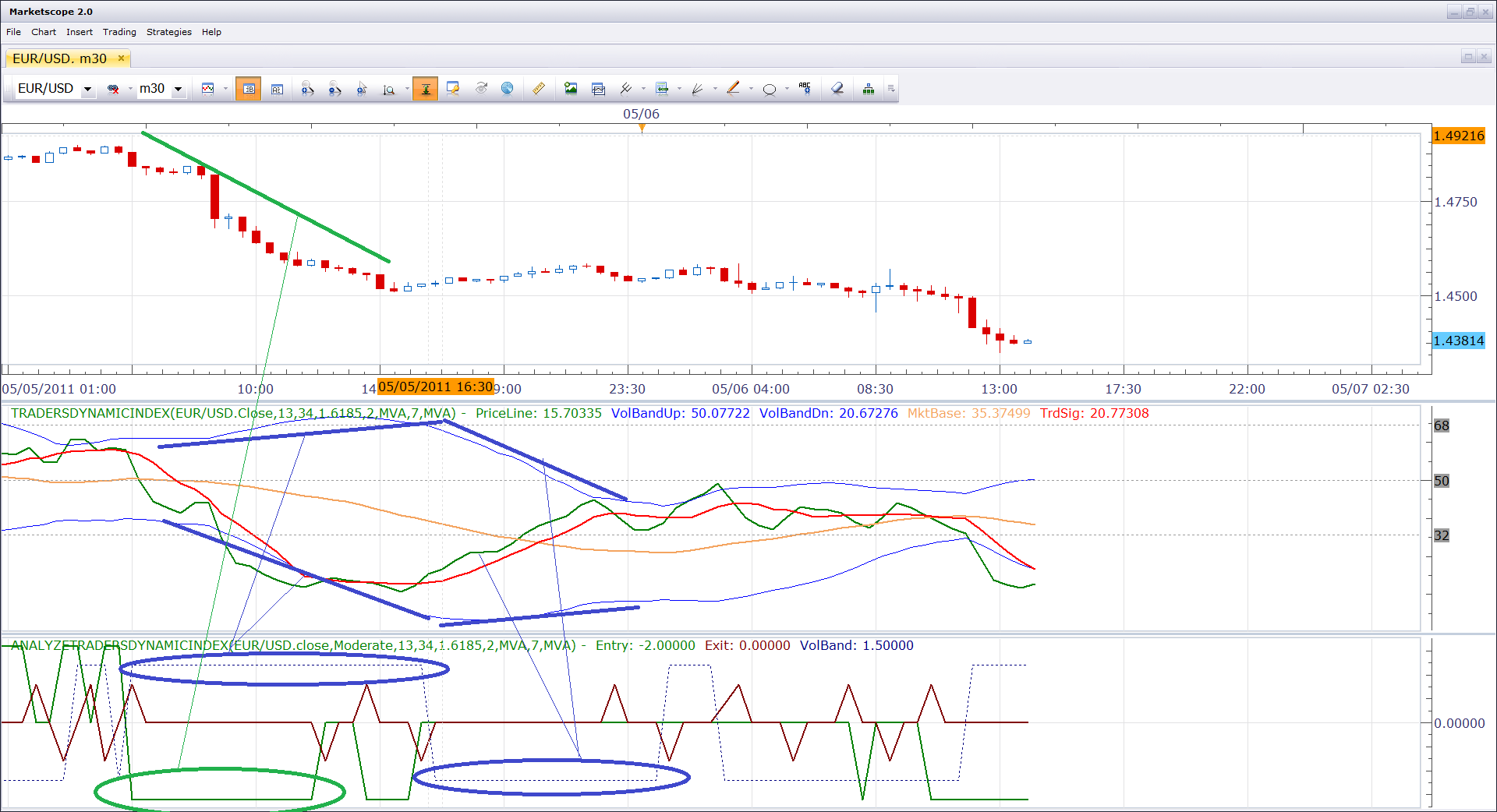Open the EUR/USD symbol dropdown
This screenshot has width=1497, height=812.
click(x=87, y=89)
